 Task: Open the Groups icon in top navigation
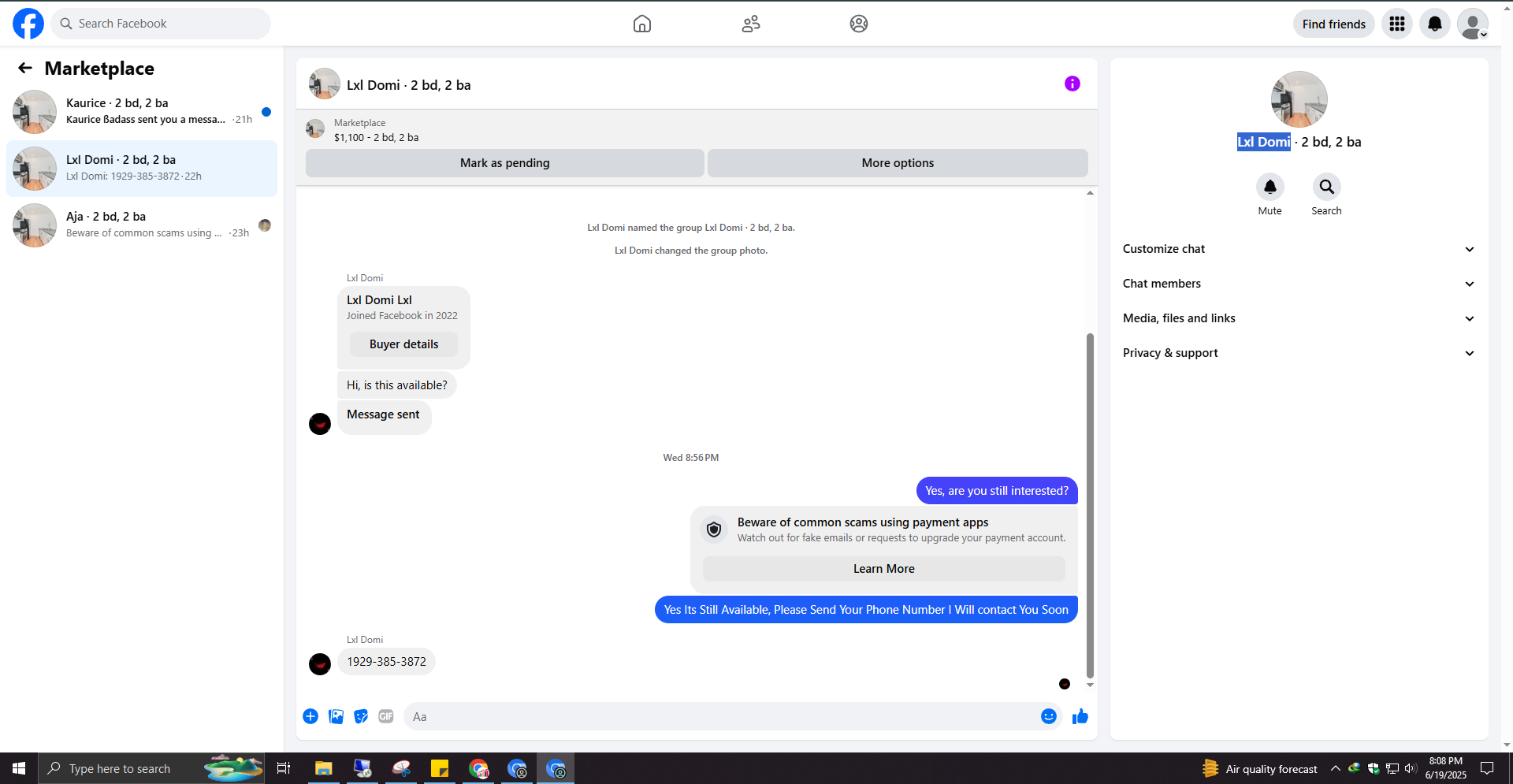click(859, 24)
